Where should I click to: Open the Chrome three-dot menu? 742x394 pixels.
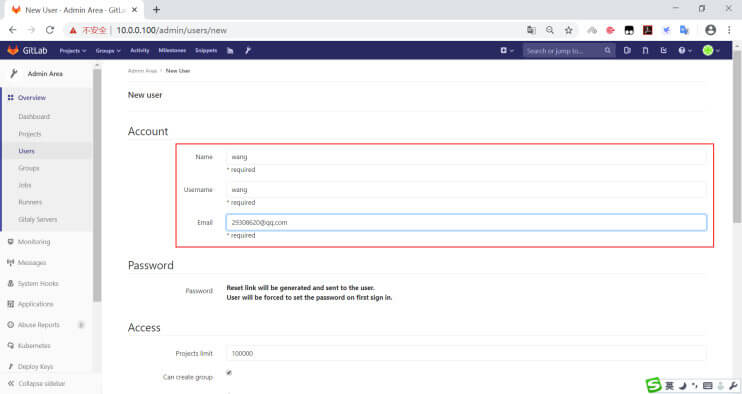pyautogui.click(x=729, y=30)
